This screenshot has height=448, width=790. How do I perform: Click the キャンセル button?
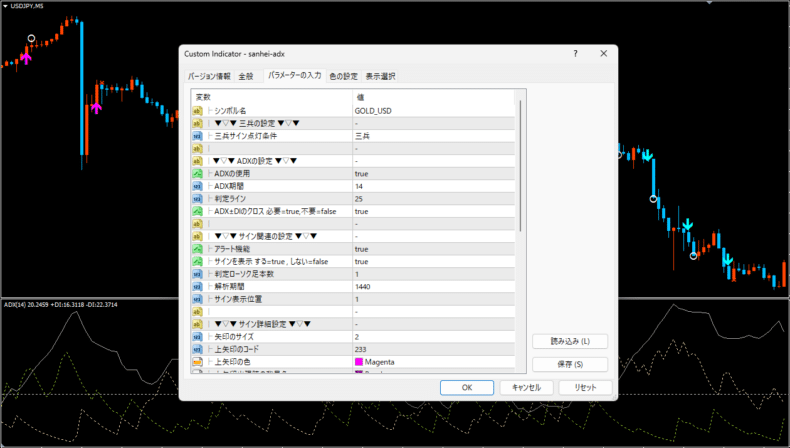click(x=526, y=388)
